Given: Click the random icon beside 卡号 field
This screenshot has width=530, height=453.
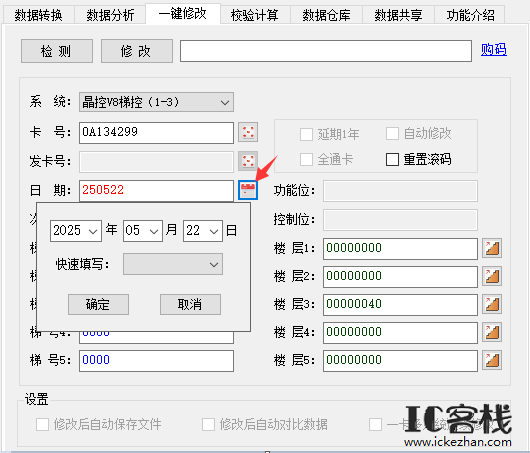Looking at the screenshot, I should pos(248,132).
